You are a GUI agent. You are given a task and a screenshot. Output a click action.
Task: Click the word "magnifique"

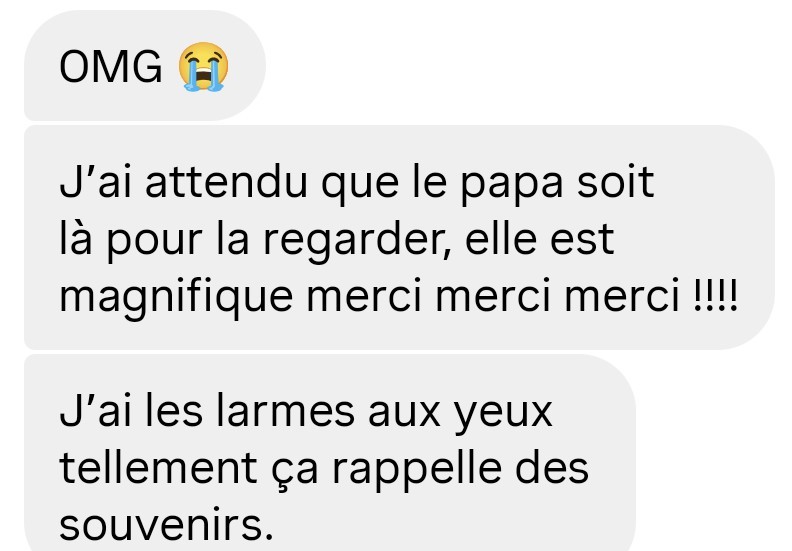[x=176, y=298]
